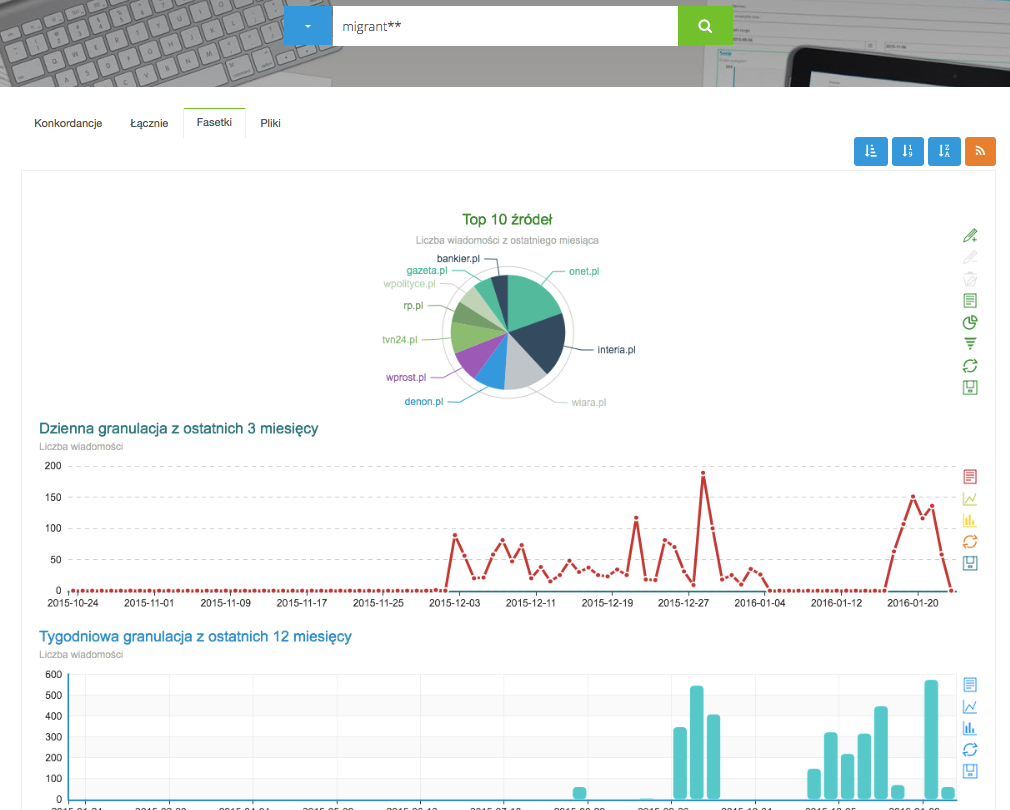
Task: Open the Łącznie tab
Action: click(149, 123)
